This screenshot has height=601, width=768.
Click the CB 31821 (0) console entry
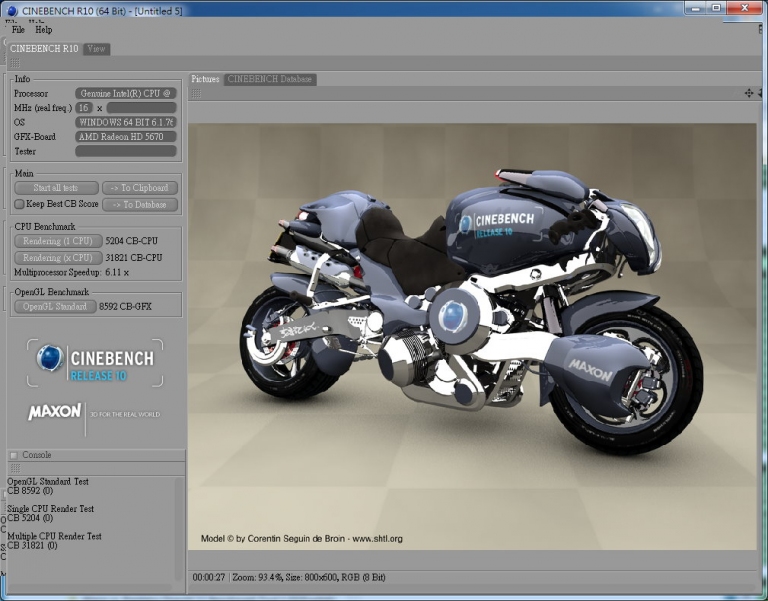click(32, 546)
